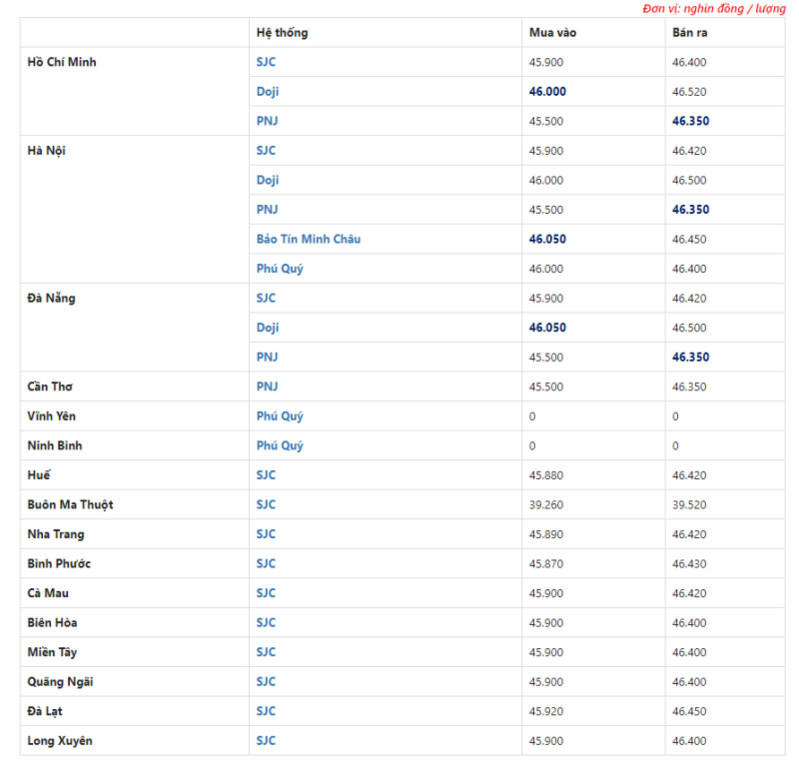The width and height of the screenshot is (799, 769).
Task: Open the SJC link in Long Xuyên row
Action: coord(265,740)
